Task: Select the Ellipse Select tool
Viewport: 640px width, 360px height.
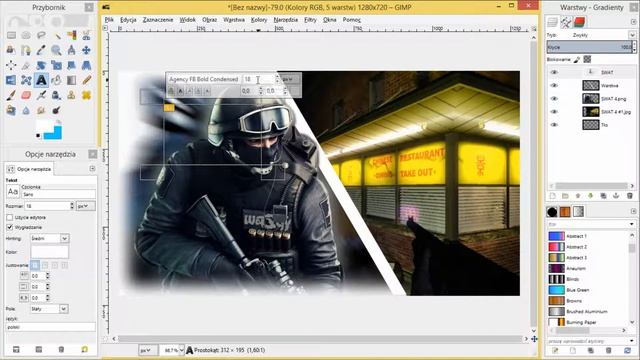Action: tap(26, 36)
